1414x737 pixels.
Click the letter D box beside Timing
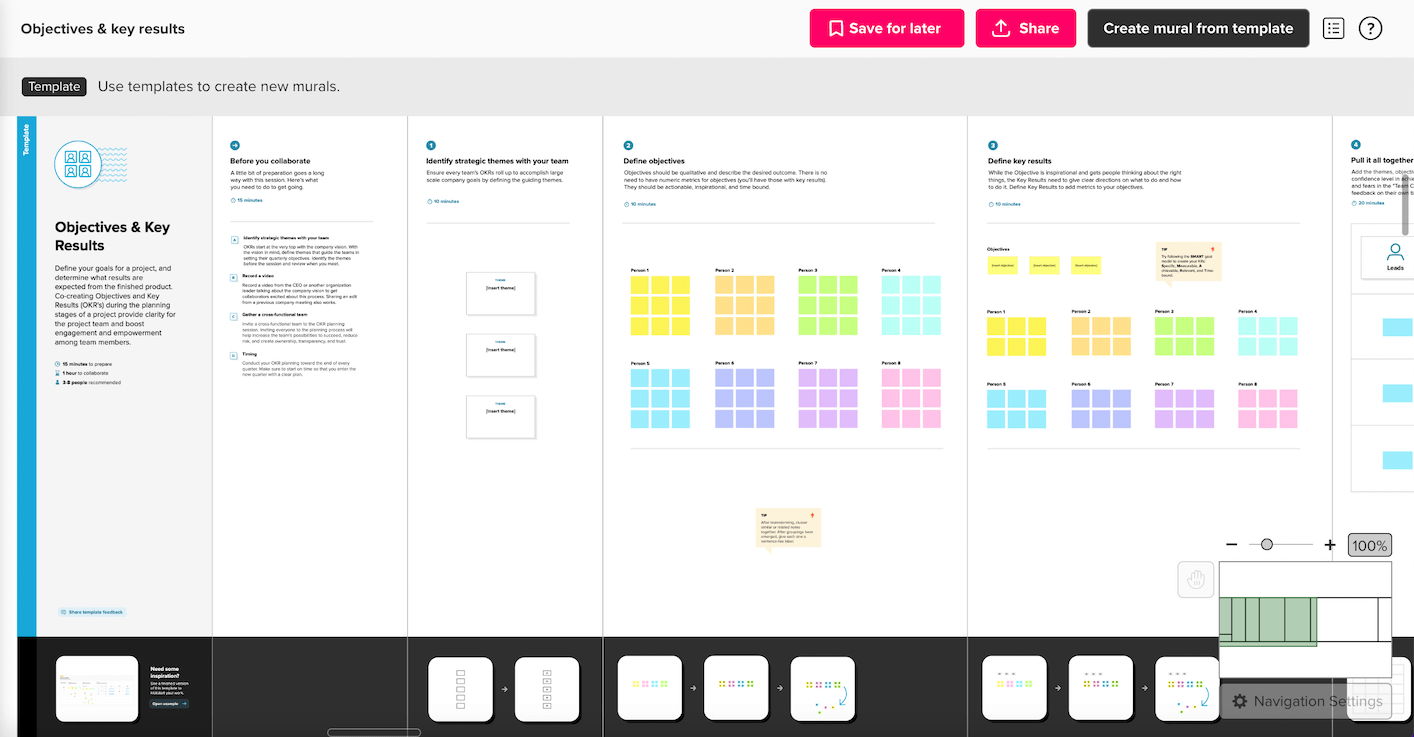(235, 355)
